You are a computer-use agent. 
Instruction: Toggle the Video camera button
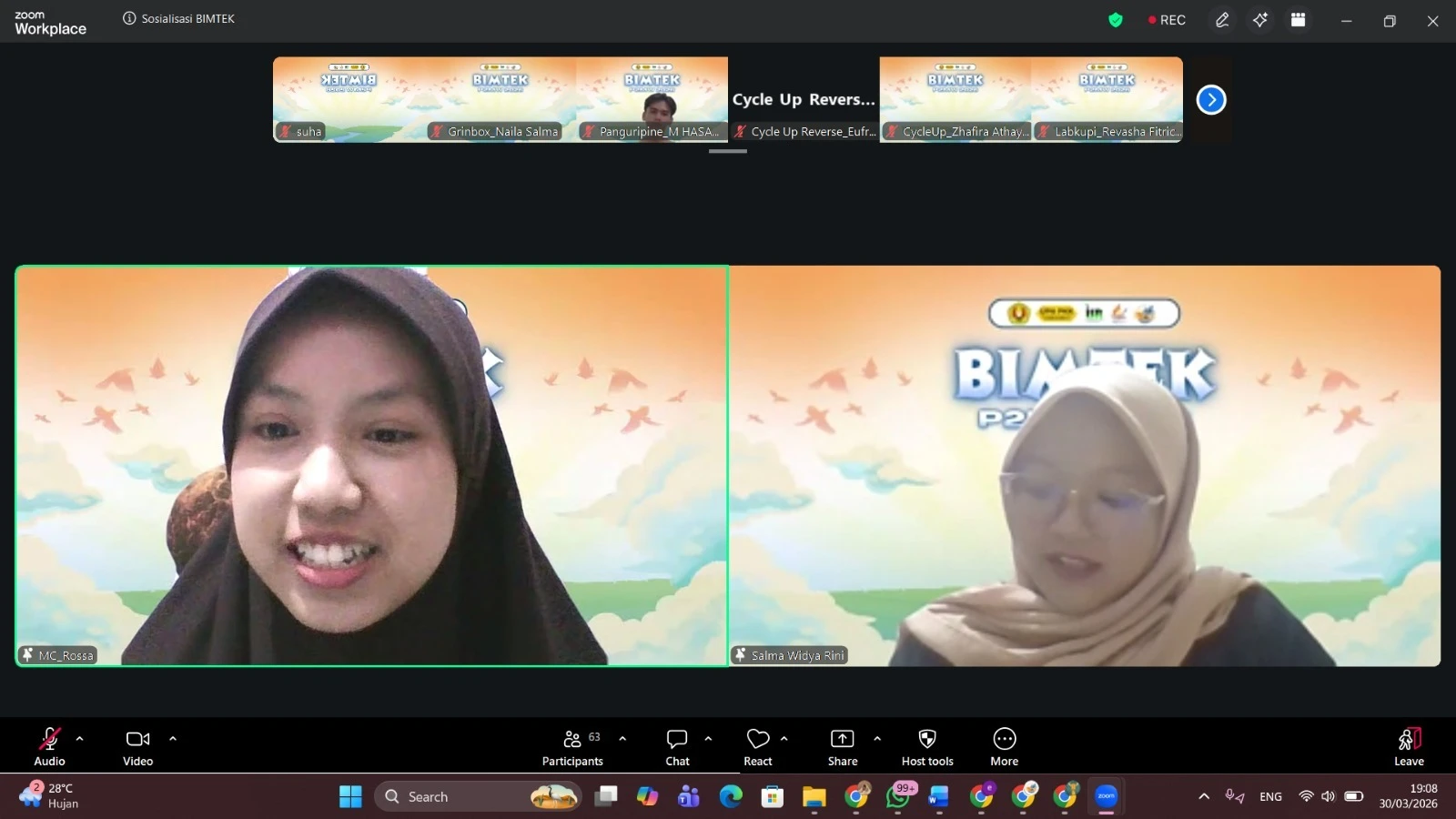[137, 746]
